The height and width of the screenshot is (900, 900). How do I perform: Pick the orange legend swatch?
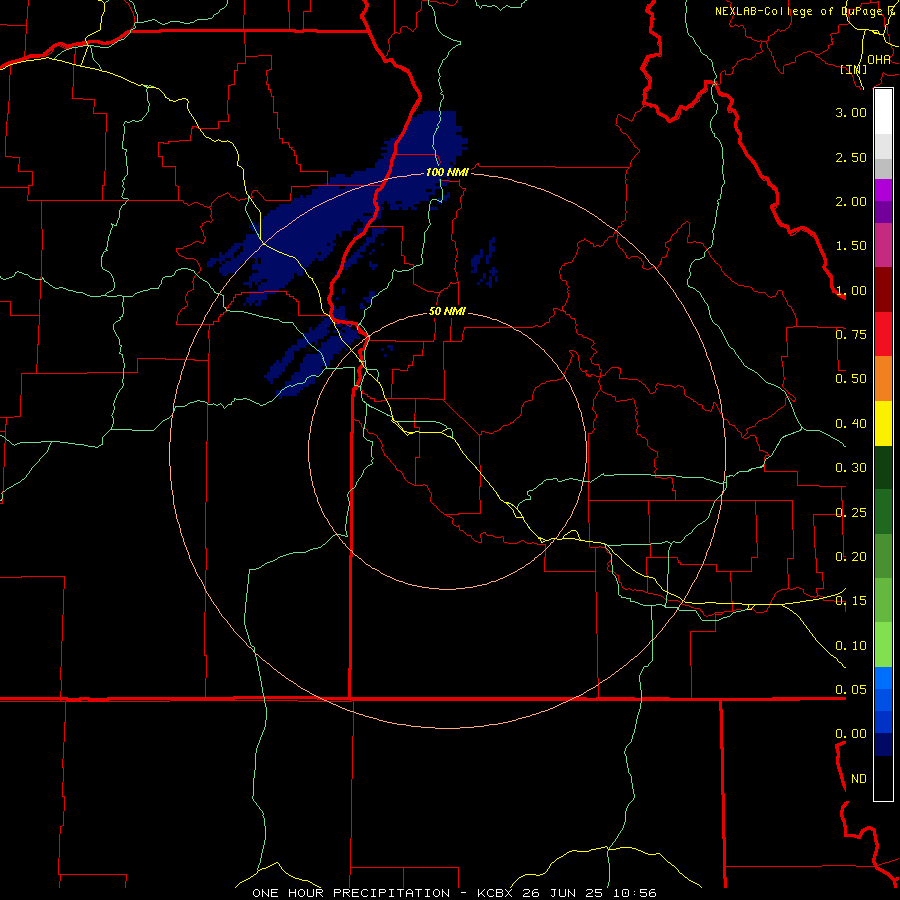pyautogui.click(x=883, y=379)
